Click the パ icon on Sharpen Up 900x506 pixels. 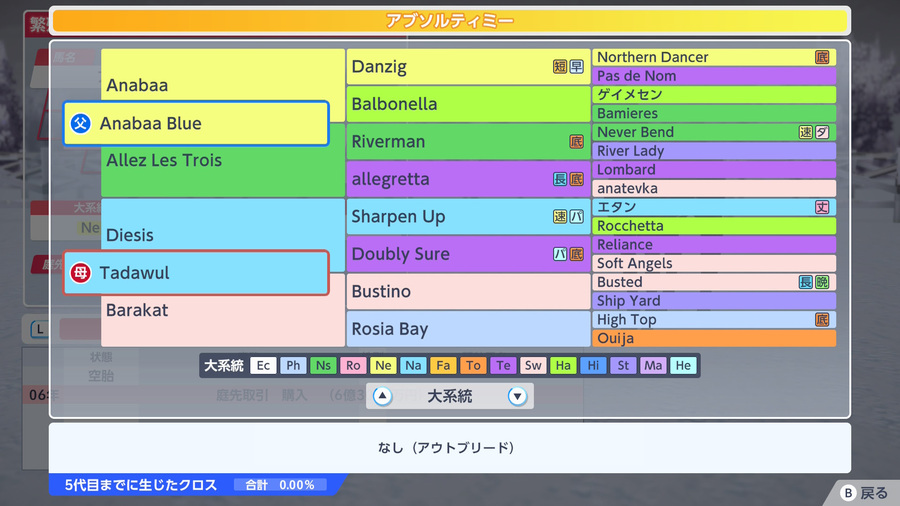tap(576, 216)
